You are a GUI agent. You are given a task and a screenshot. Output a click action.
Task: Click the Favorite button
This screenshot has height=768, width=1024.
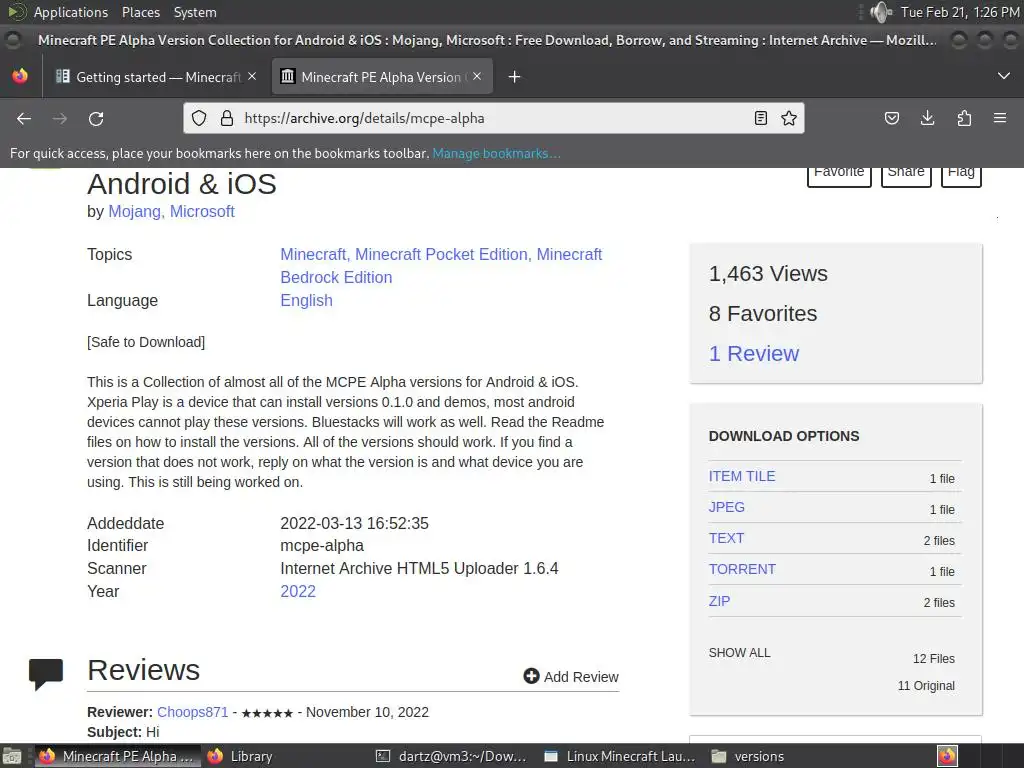coord(839,174)
